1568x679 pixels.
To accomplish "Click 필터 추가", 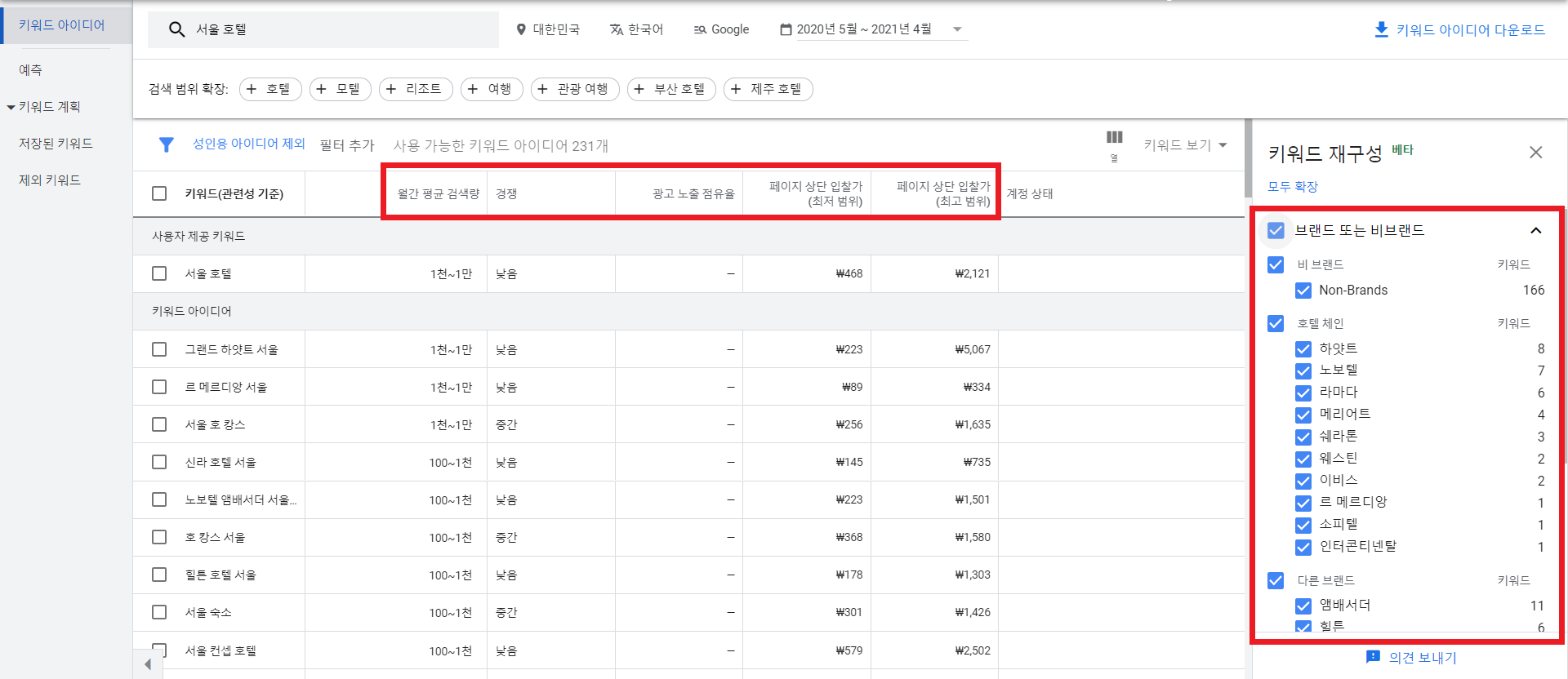I will coord(347,145).
